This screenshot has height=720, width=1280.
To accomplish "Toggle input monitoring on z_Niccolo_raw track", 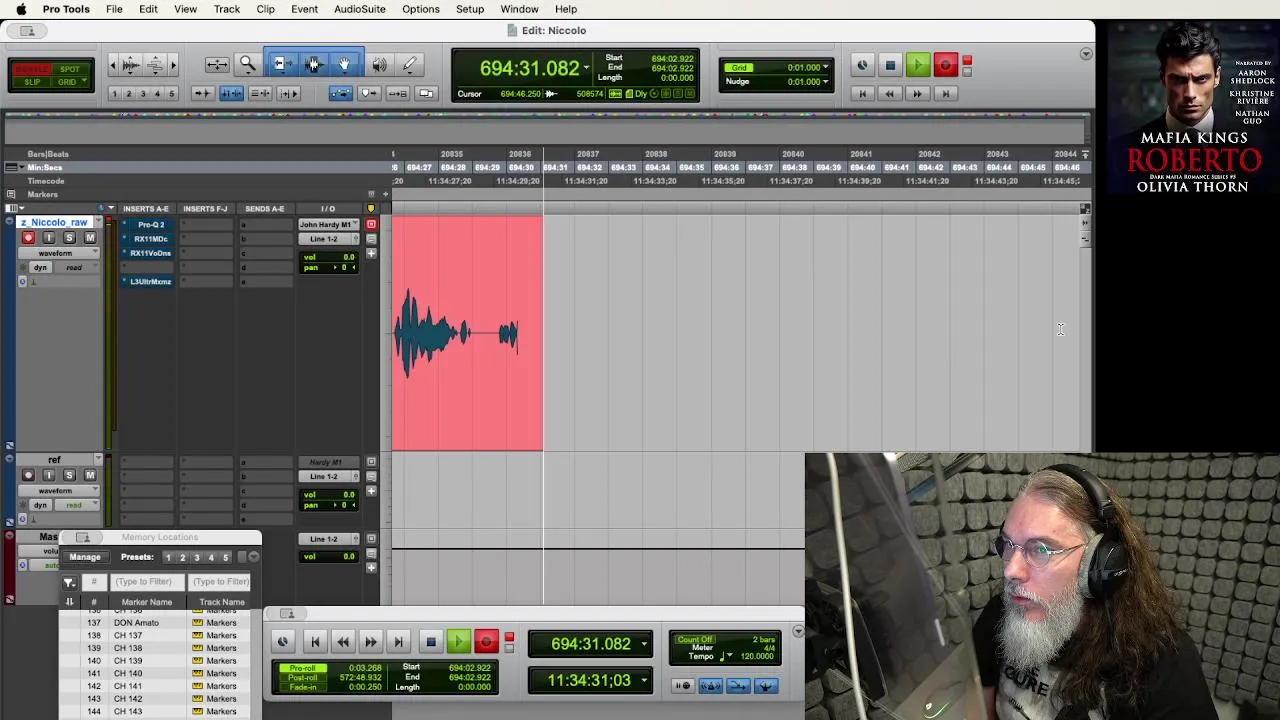I will click(x=49, y=238).
